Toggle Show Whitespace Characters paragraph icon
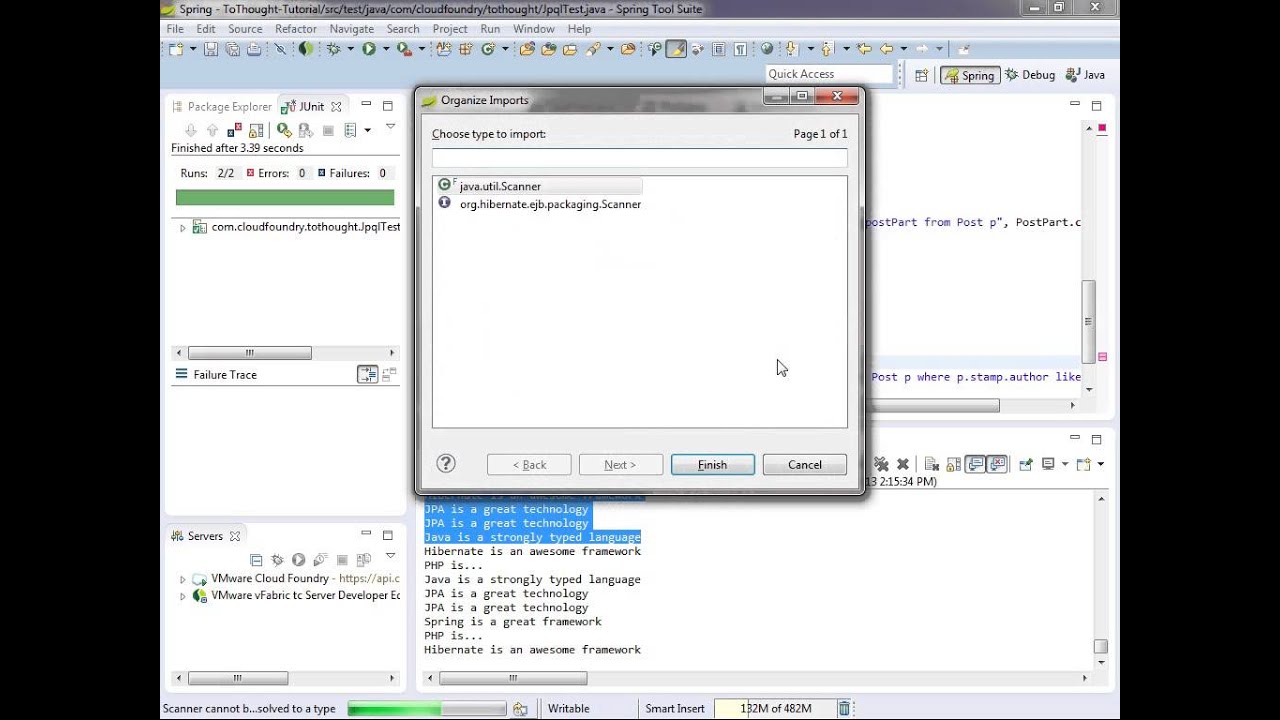The height and width of the screenshot is (720, 1280). (740, 49)
